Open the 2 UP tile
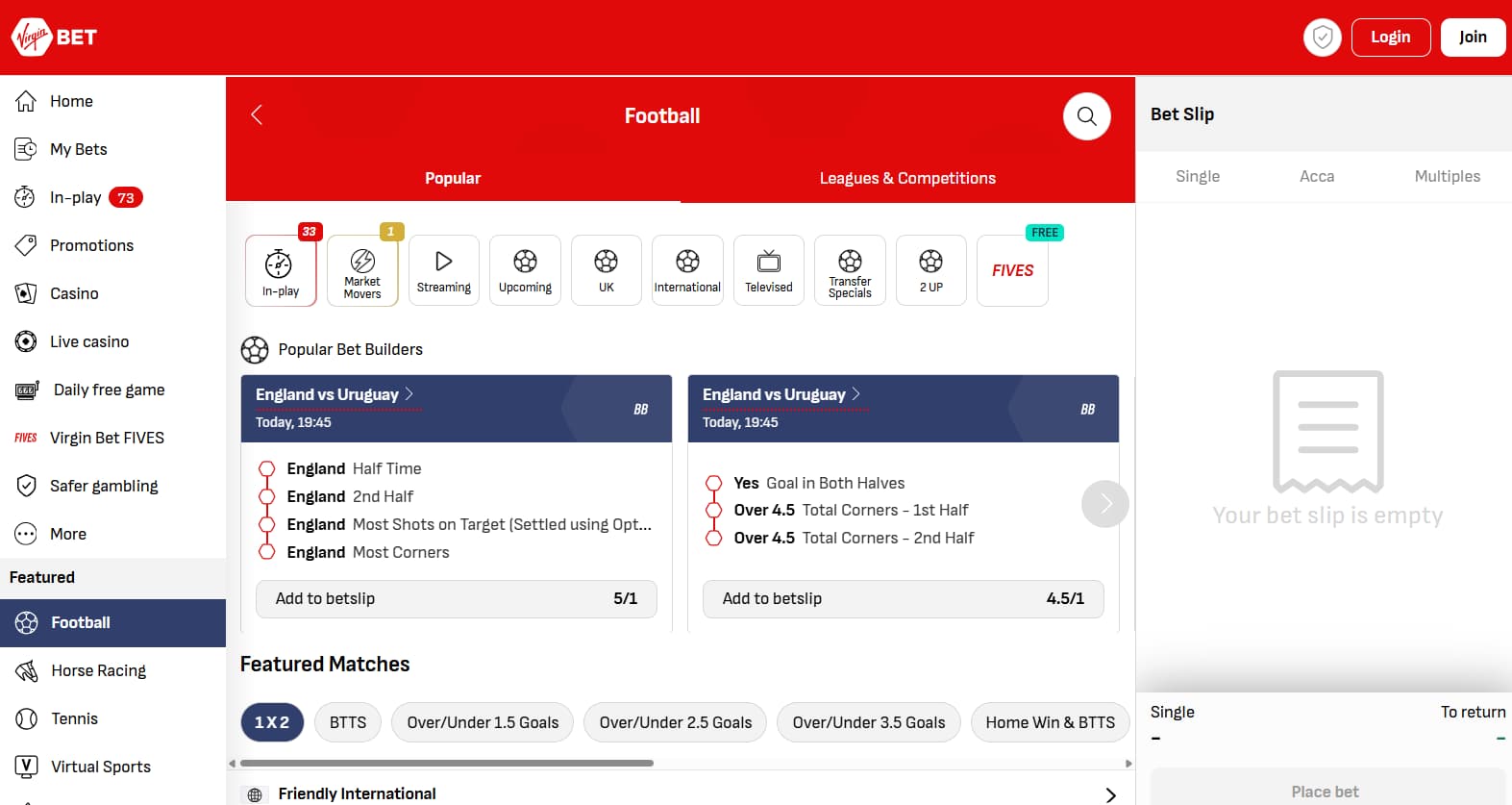Image resolution: width=1512 pixels, height=805 pixels. coord(931,270)
